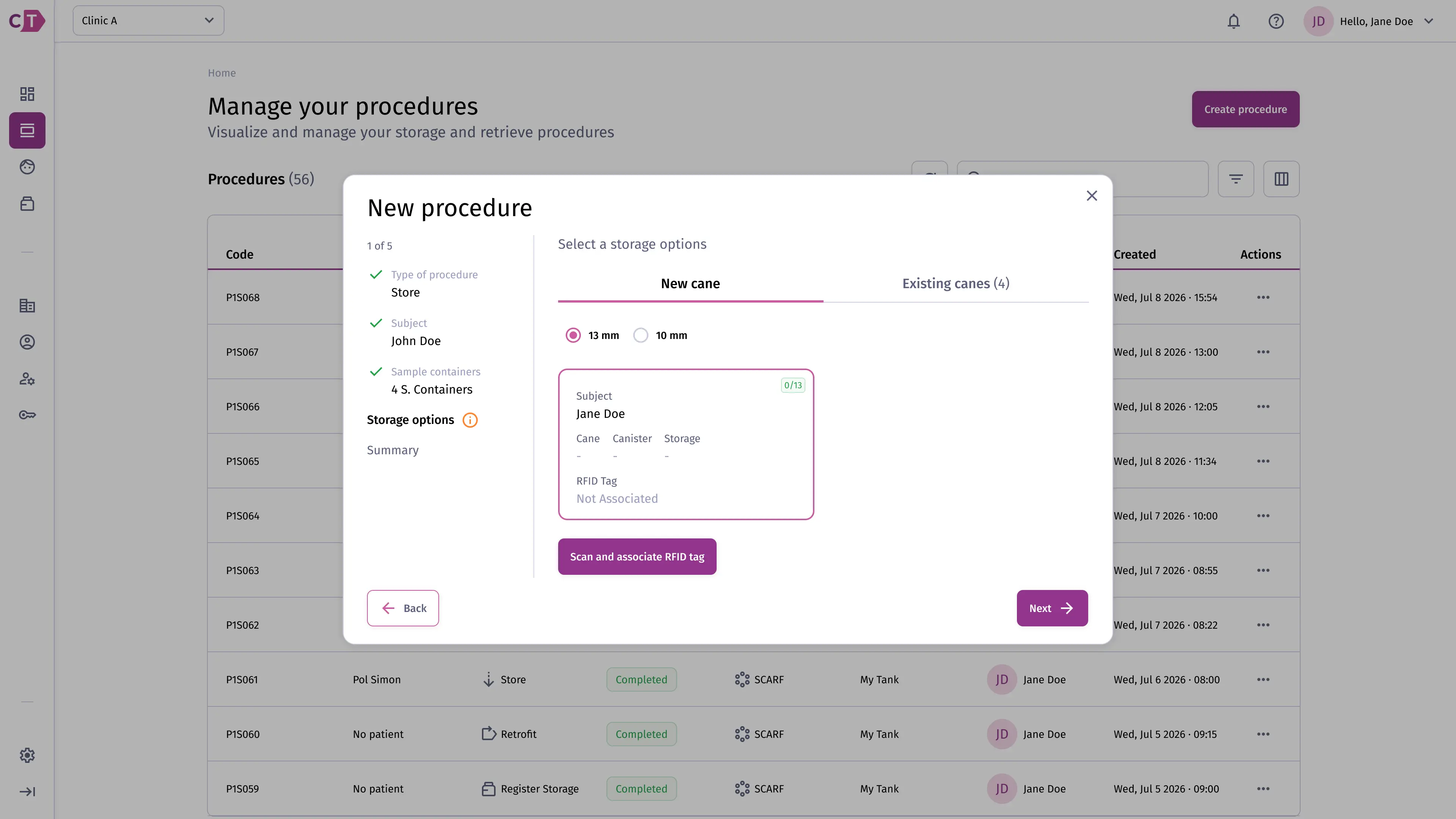This screenshot has height=819, width=1456.
Task: Click the columns layout icon
Action: coord(1281,179)
